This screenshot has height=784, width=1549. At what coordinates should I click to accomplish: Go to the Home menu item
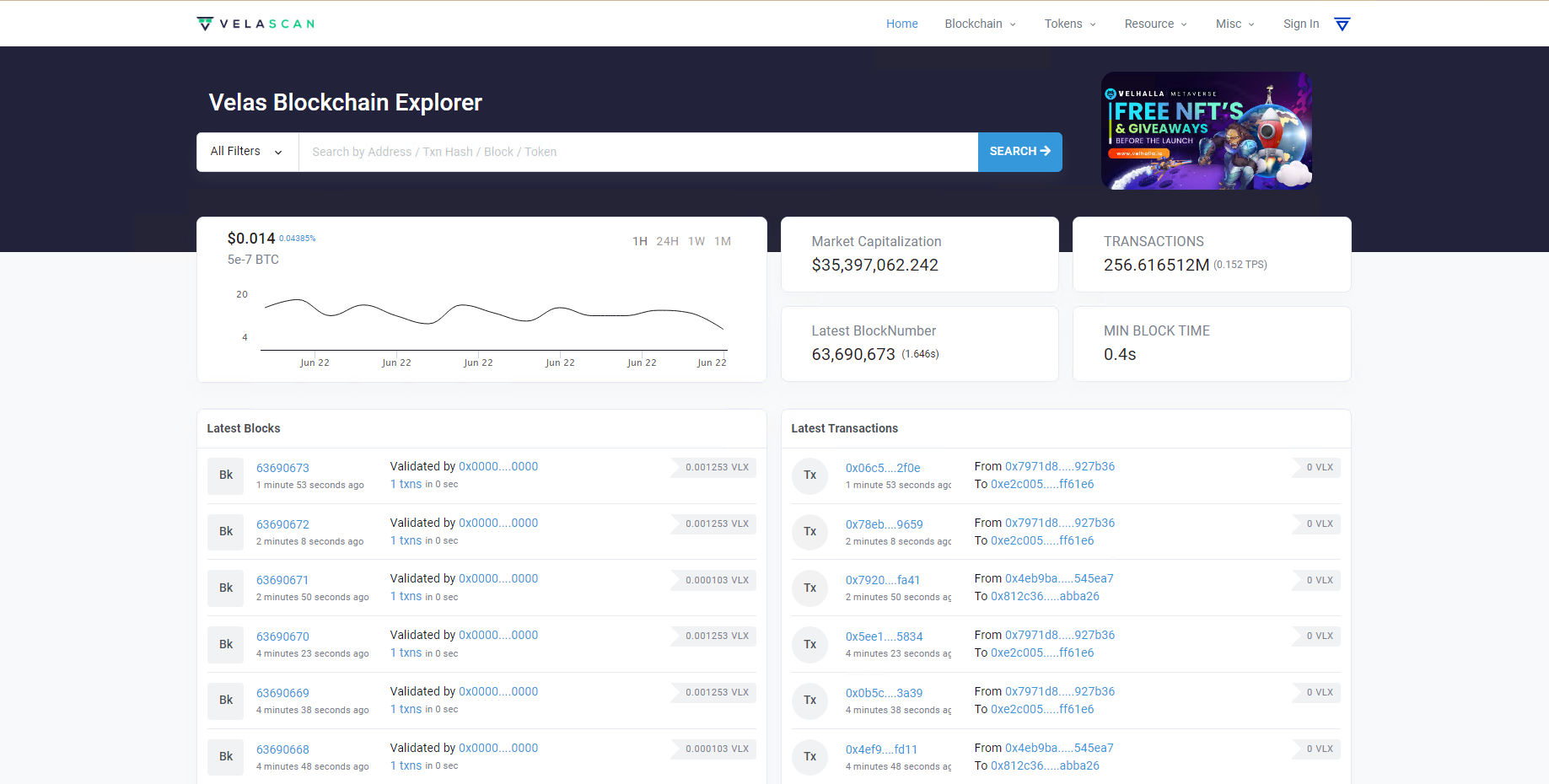[x=901, y=24]
